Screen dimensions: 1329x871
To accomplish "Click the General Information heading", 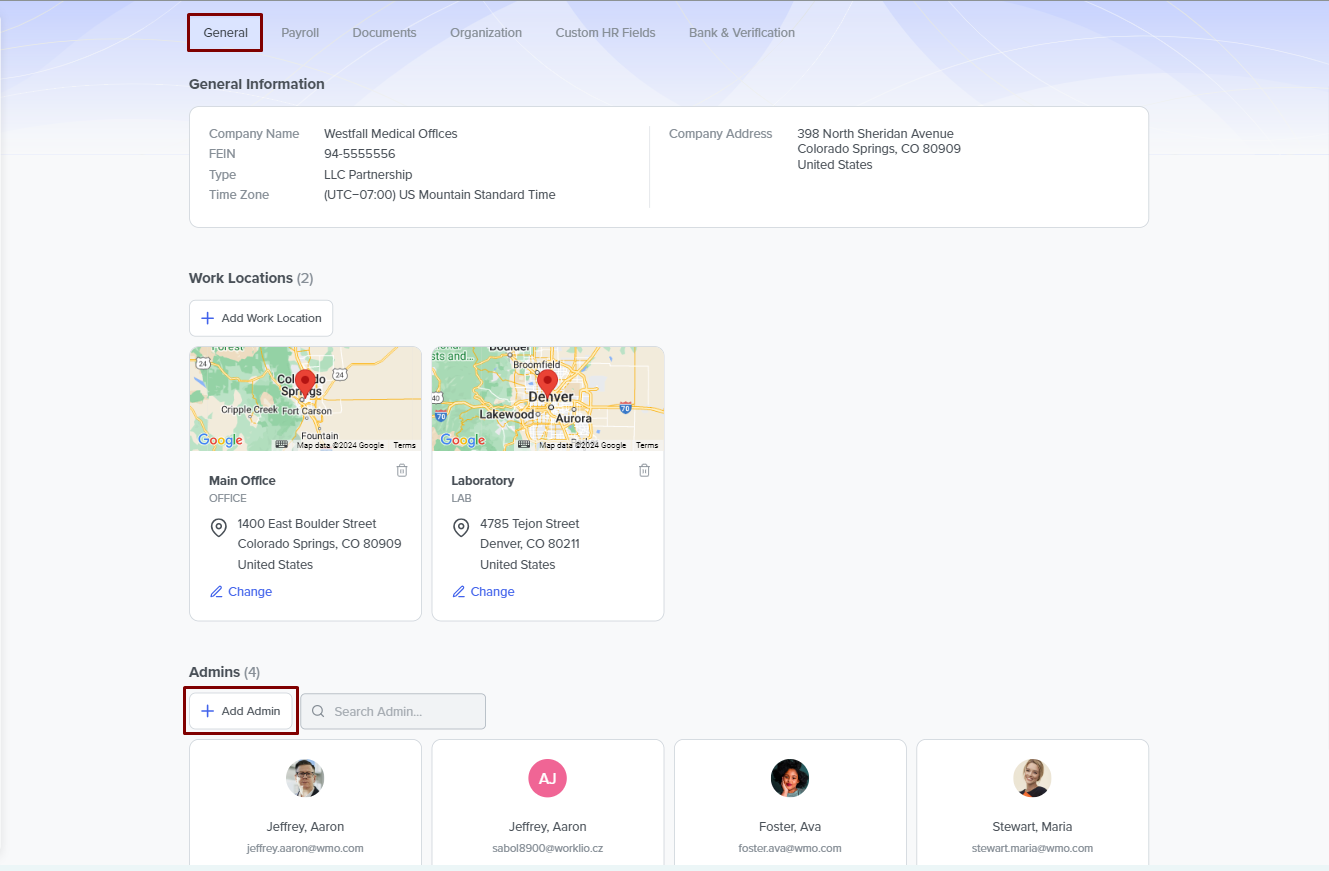I will pos(257,84).
